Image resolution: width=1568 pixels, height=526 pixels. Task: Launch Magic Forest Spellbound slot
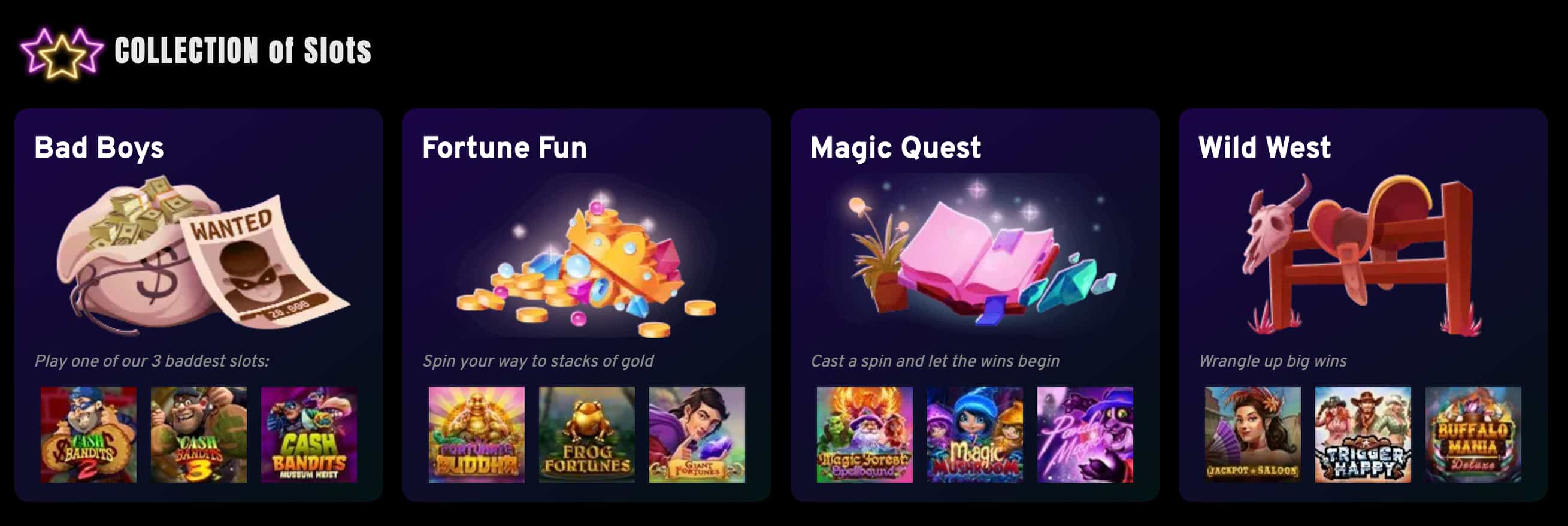[x=864, y=435]
